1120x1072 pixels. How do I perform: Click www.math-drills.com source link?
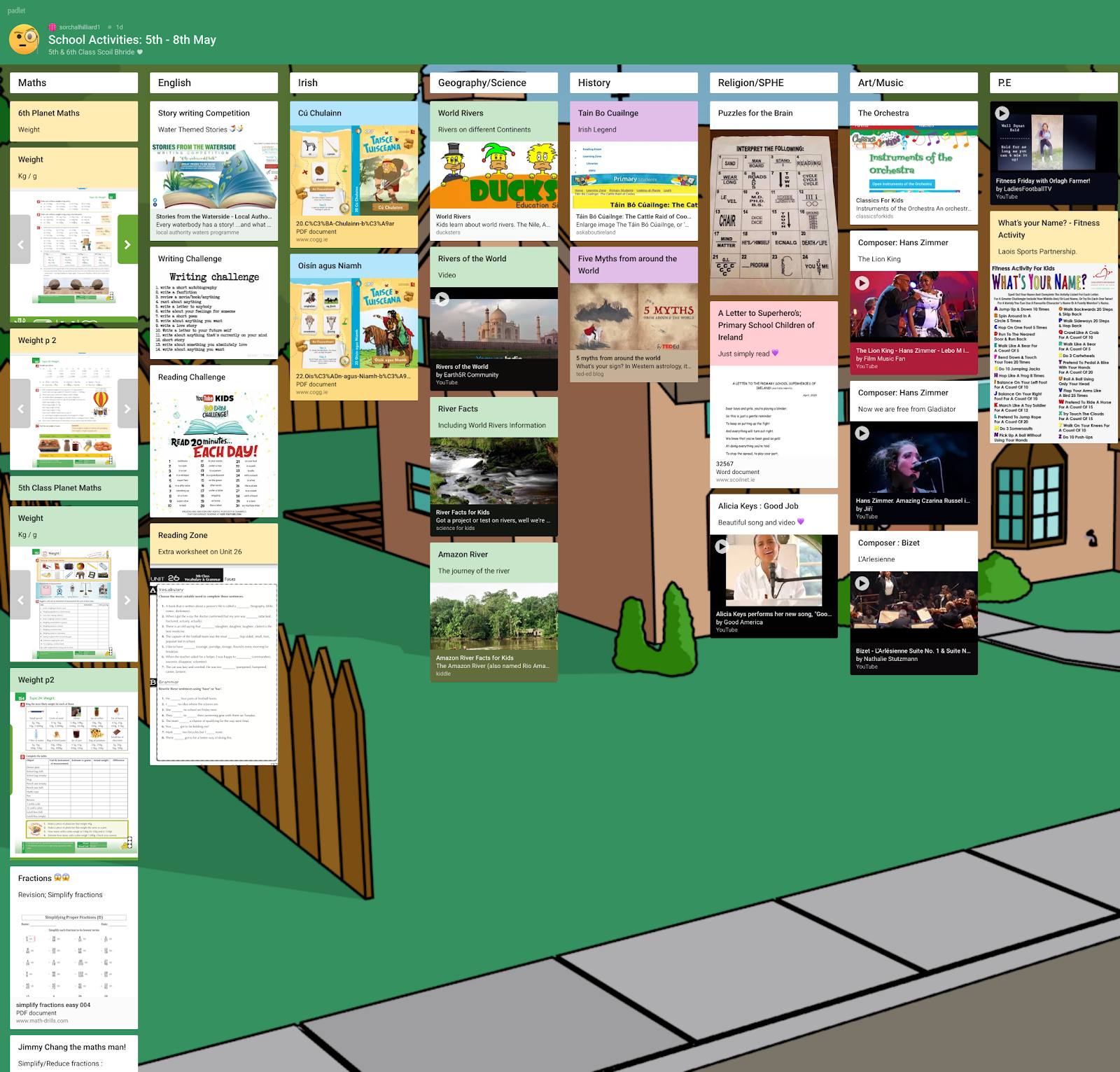click(x=42, y=1021)
